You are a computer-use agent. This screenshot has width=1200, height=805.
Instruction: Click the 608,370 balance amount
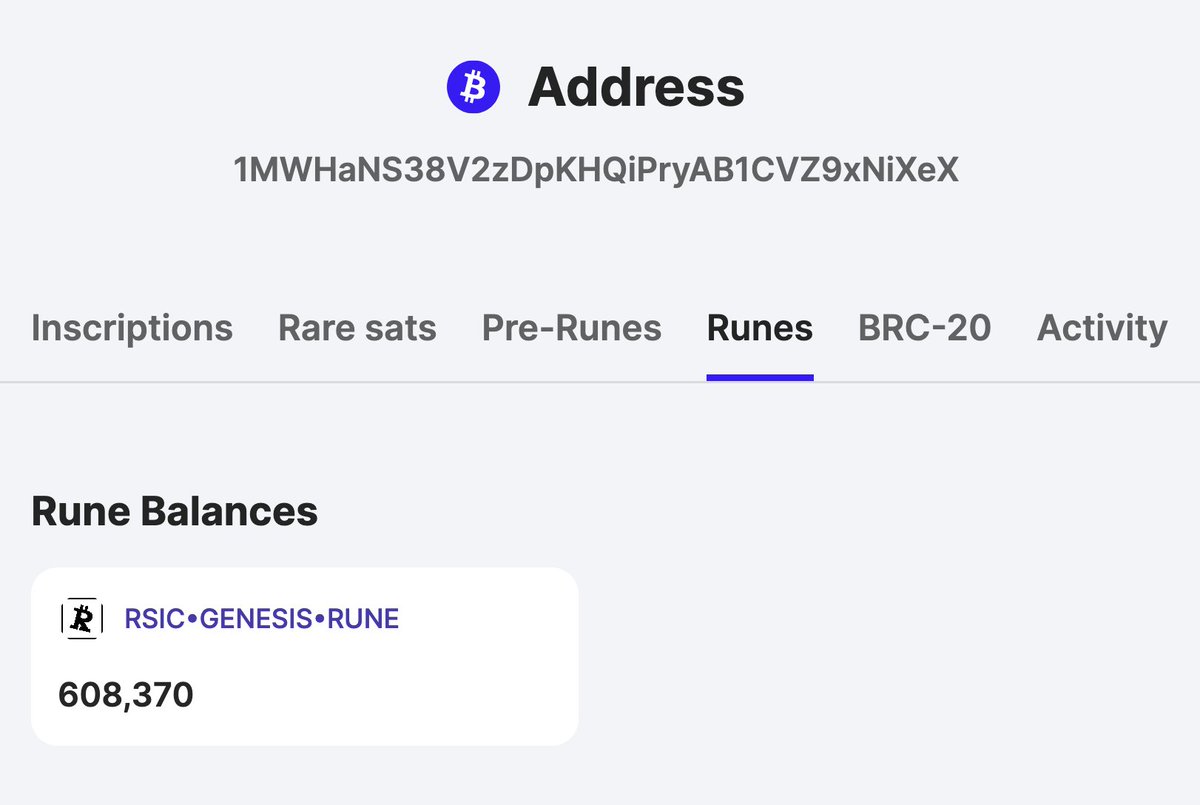point(126,693)
